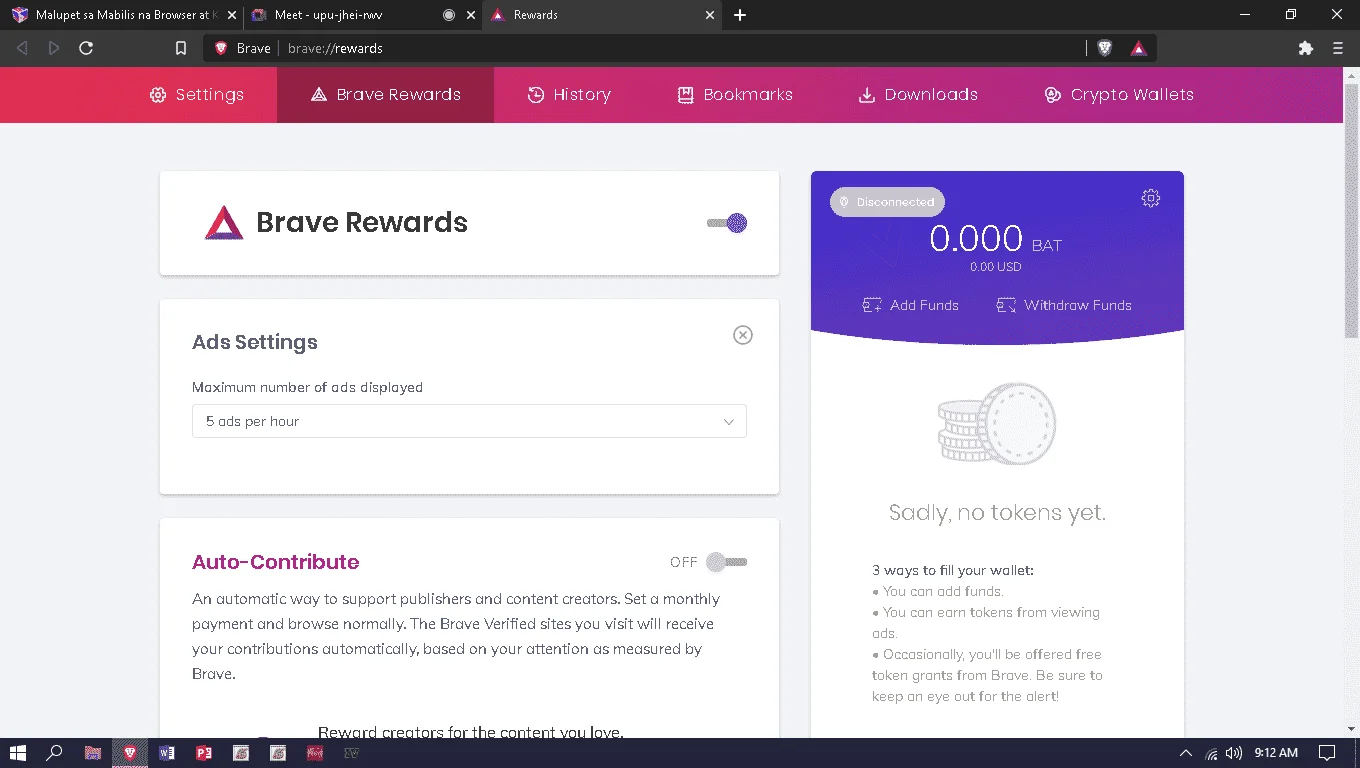The height and width of the screenshot is (768, 1360).
Task: Switch to the Malupet sa Mabilis browser tab
Action: click(x=123, y=15)
